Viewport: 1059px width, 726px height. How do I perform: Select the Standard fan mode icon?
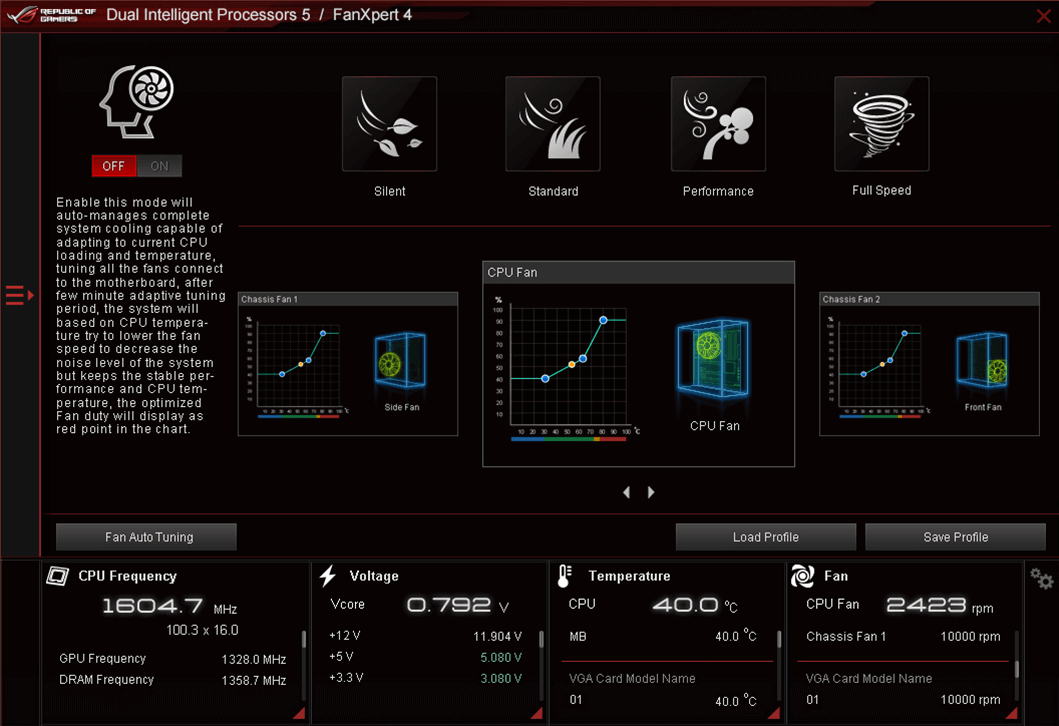[553, 124]
